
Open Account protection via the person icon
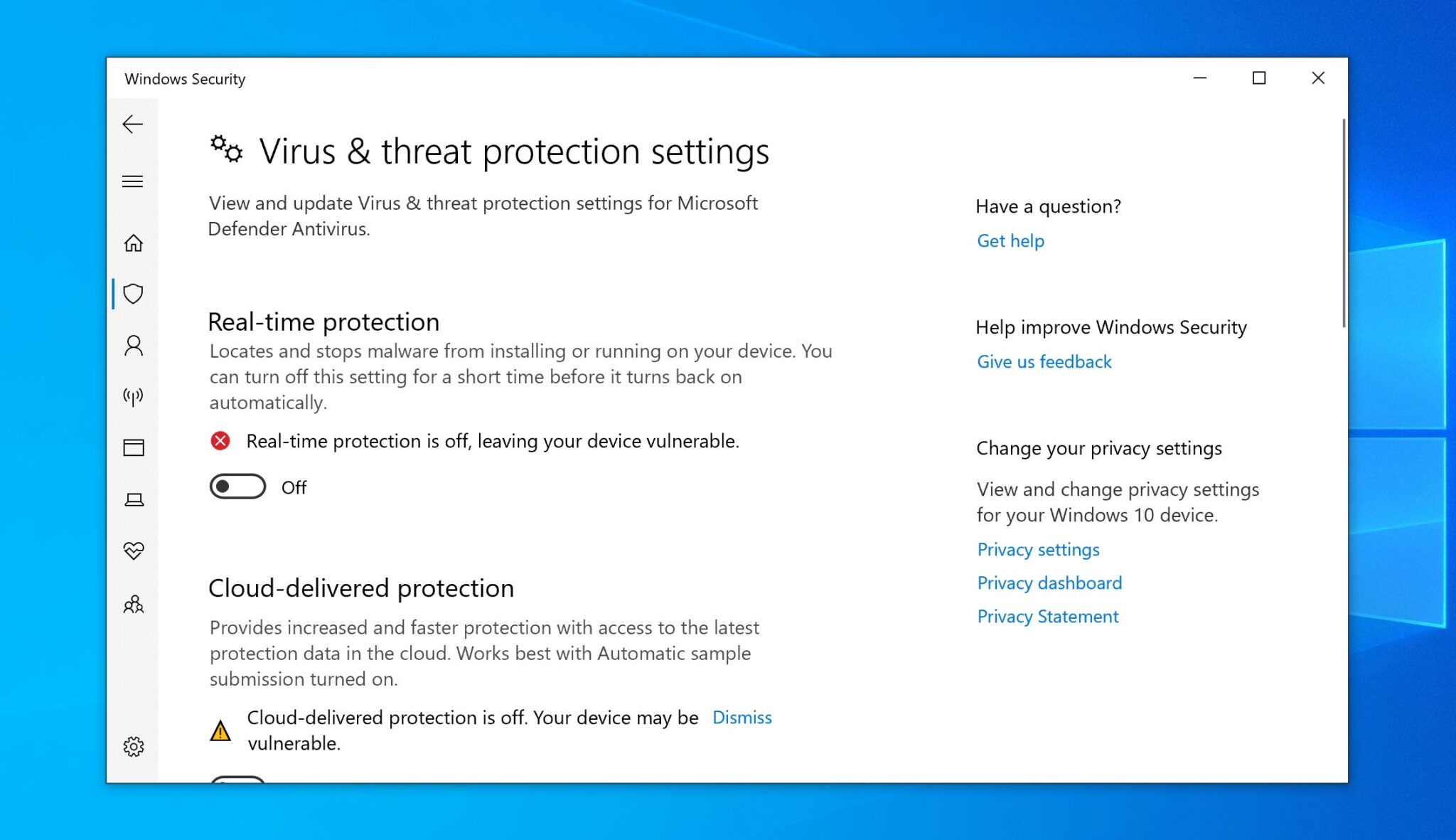[133, 346]
